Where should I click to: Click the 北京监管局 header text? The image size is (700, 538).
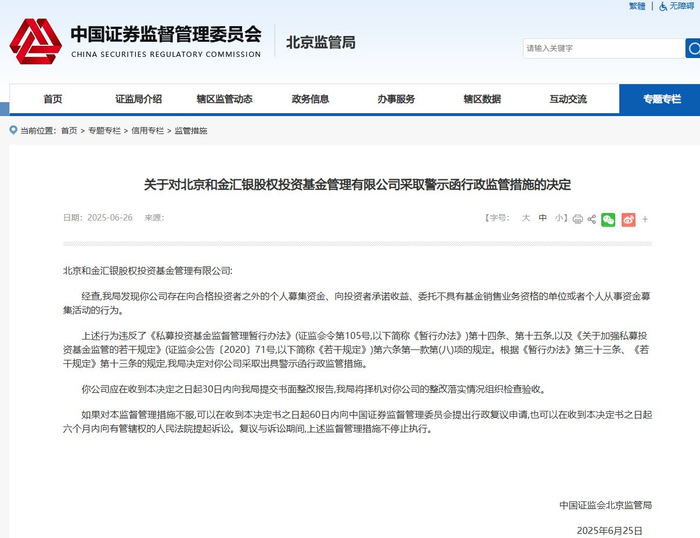click(x=321, y=42)
